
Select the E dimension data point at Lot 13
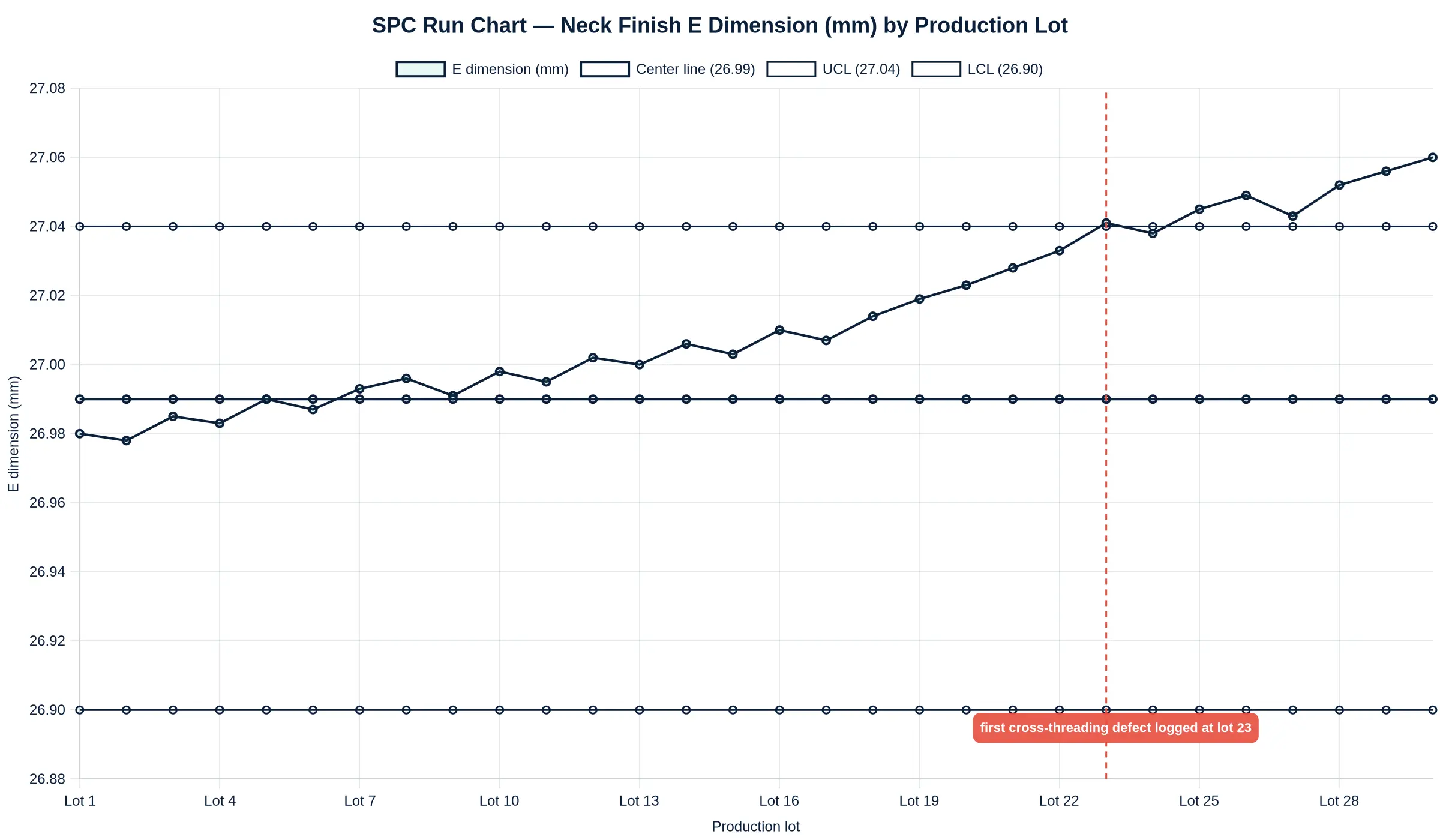[x=640, y=364]
